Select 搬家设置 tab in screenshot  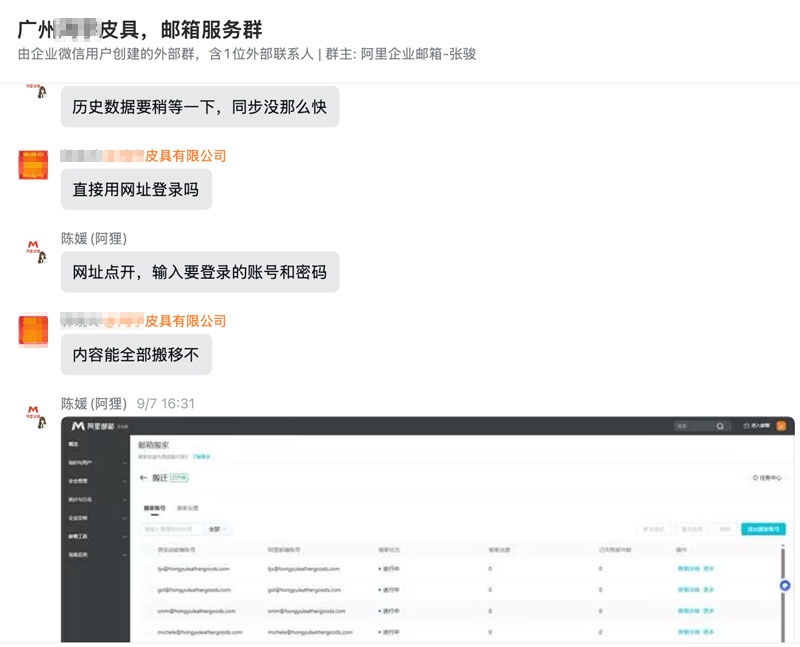pyautogui.click(x=187, y=508)
